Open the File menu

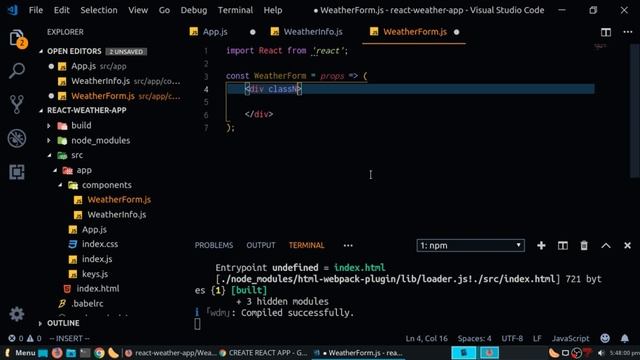pos(36,10)
